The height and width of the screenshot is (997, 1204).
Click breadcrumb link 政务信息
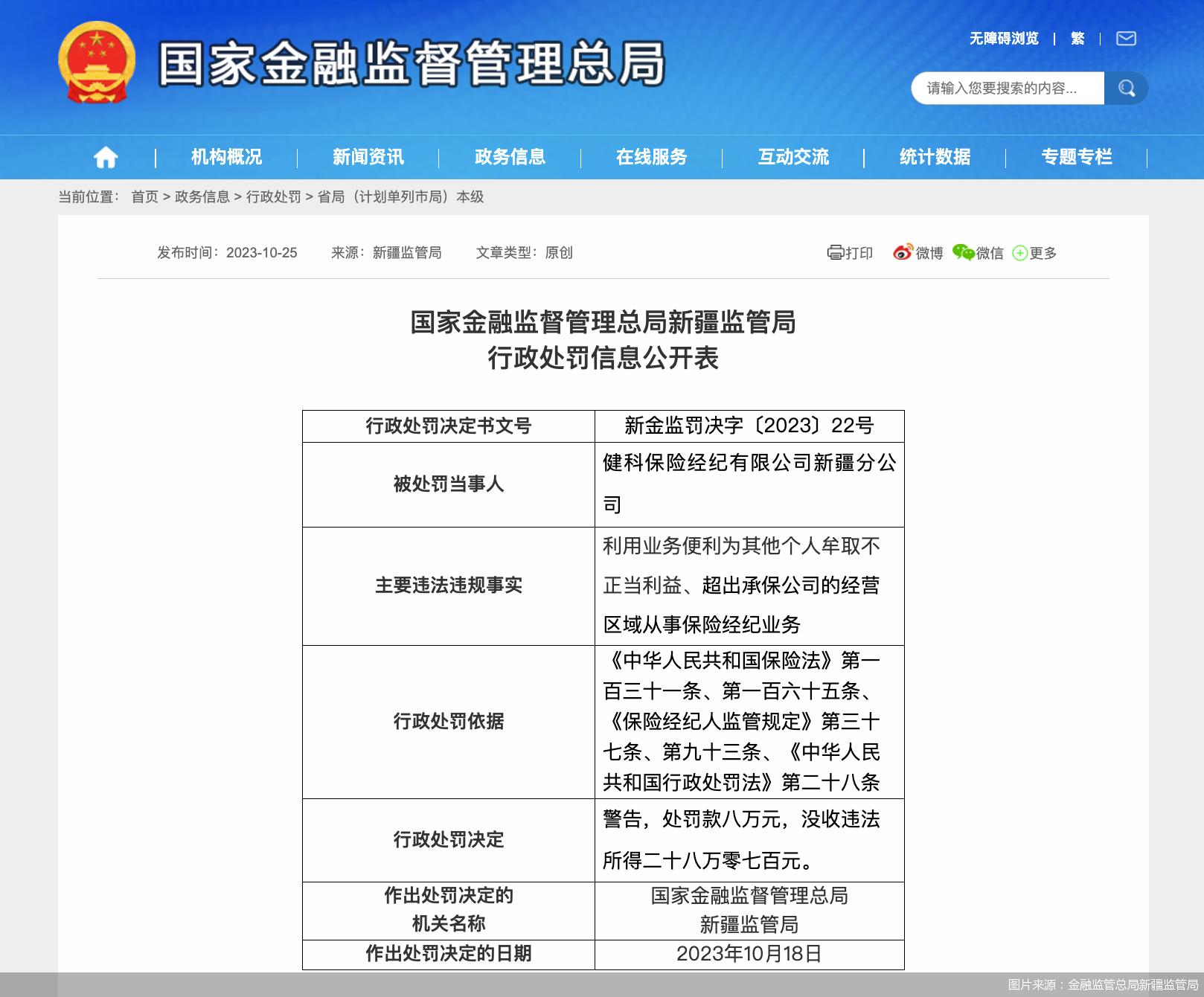[202, 196]
